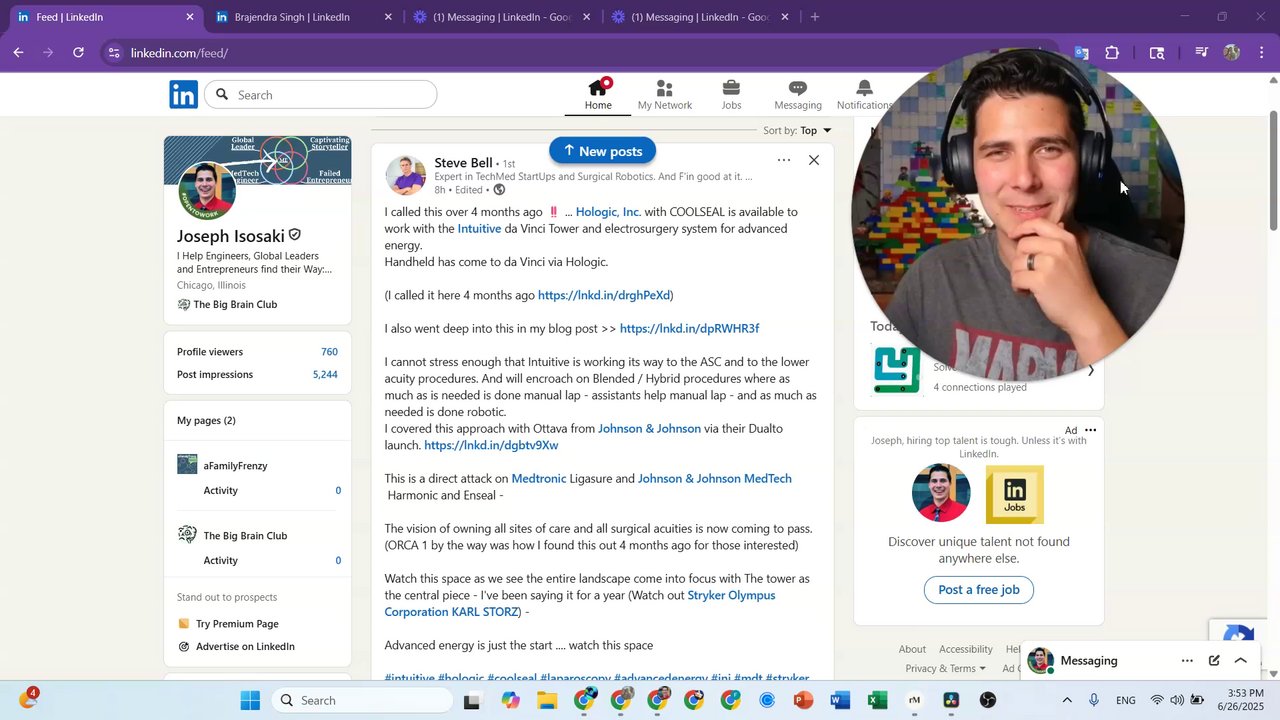
Task: Close the Feed LinkedIn tab
Action: click(190, 17)
